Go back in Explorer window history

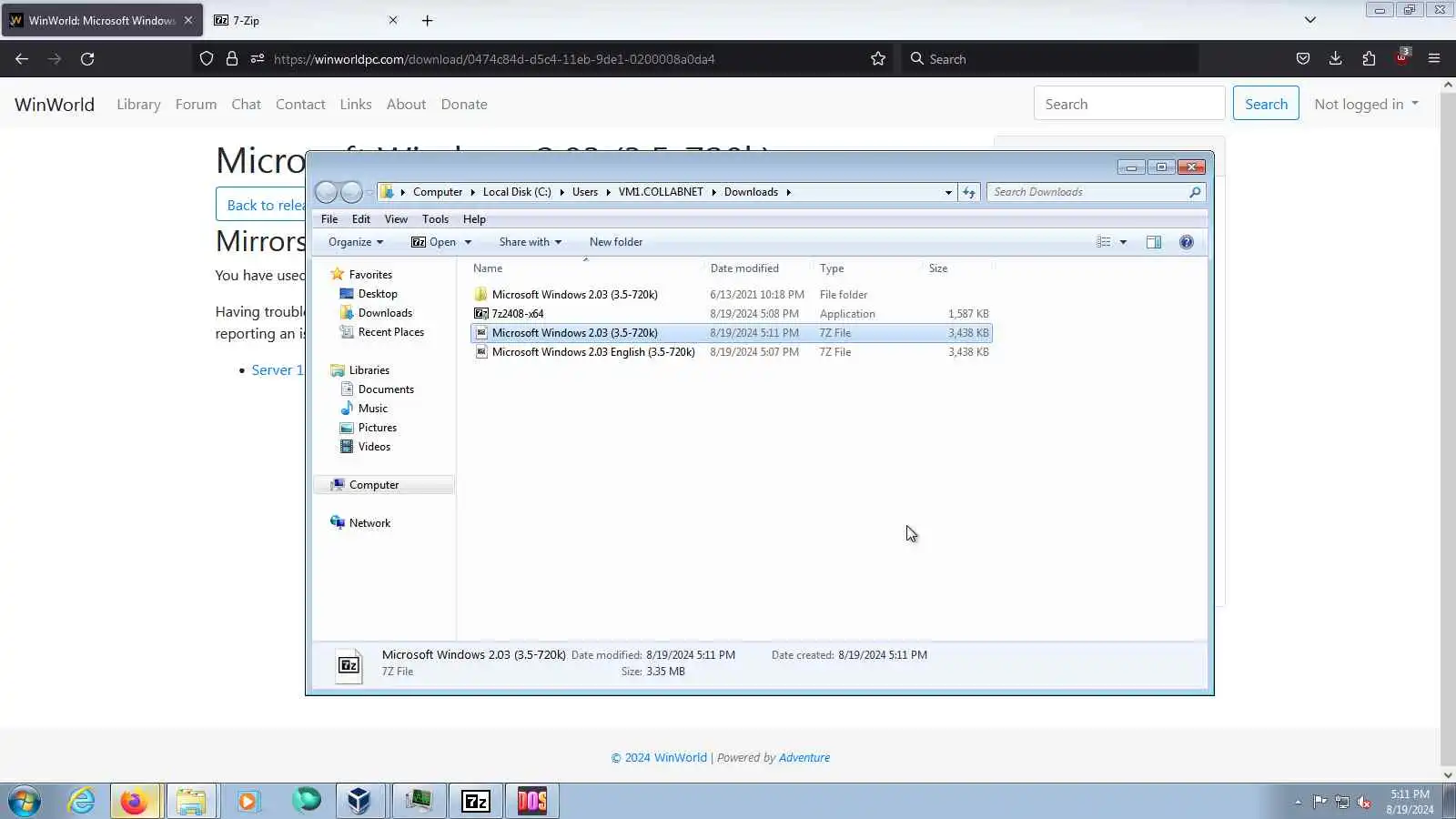pos(326,192)
